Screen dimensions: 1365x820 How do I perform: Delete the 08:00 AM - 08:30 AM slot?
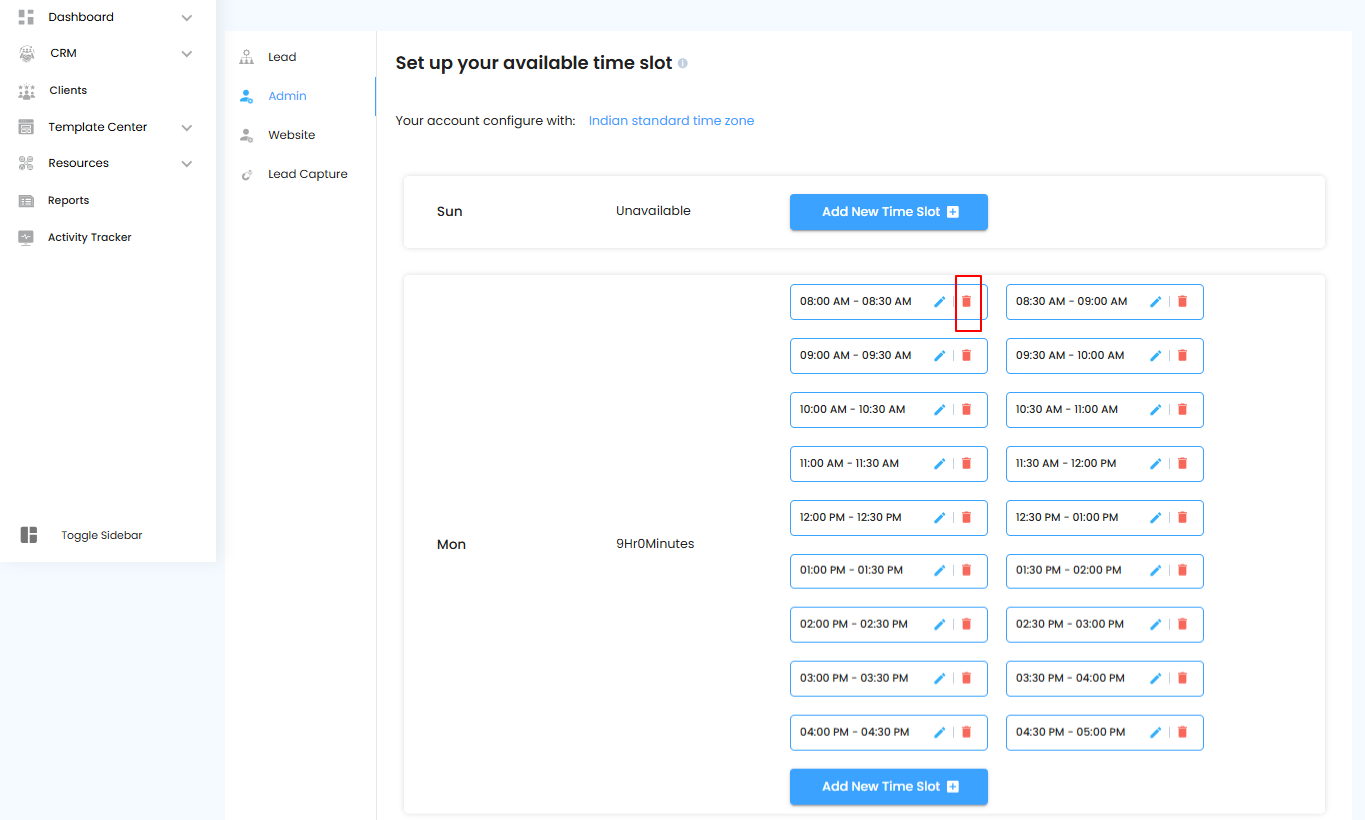pyautogui.click(x=966, y=301)
